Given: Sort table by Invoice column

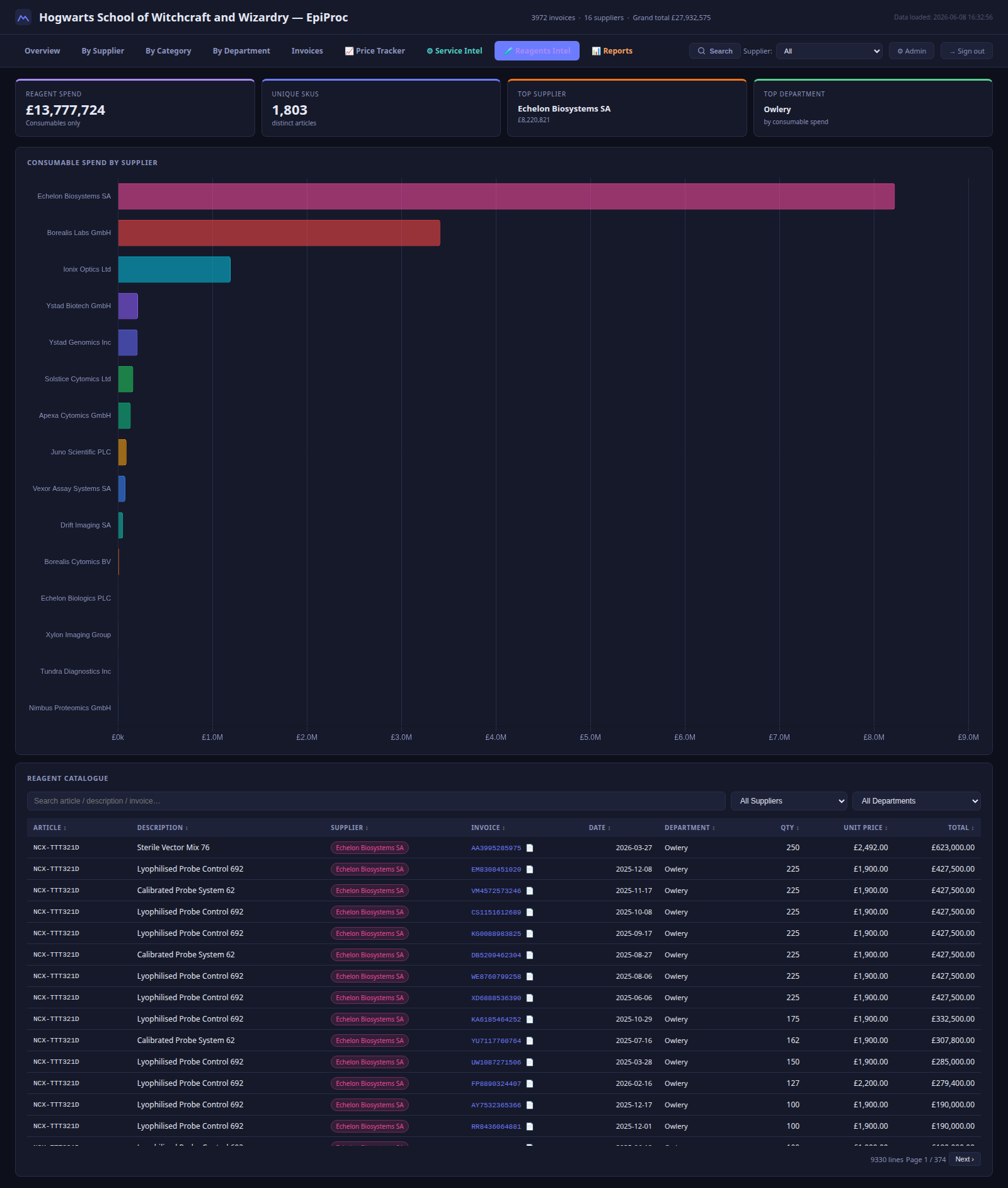Looking at the screenshot, I should 488,828.
